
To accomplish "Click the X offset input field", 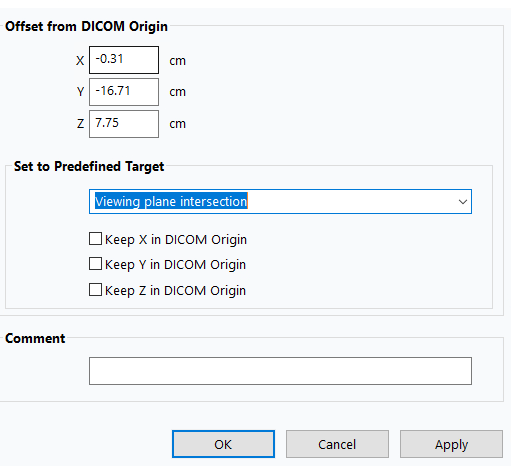I will pos(124,60).
